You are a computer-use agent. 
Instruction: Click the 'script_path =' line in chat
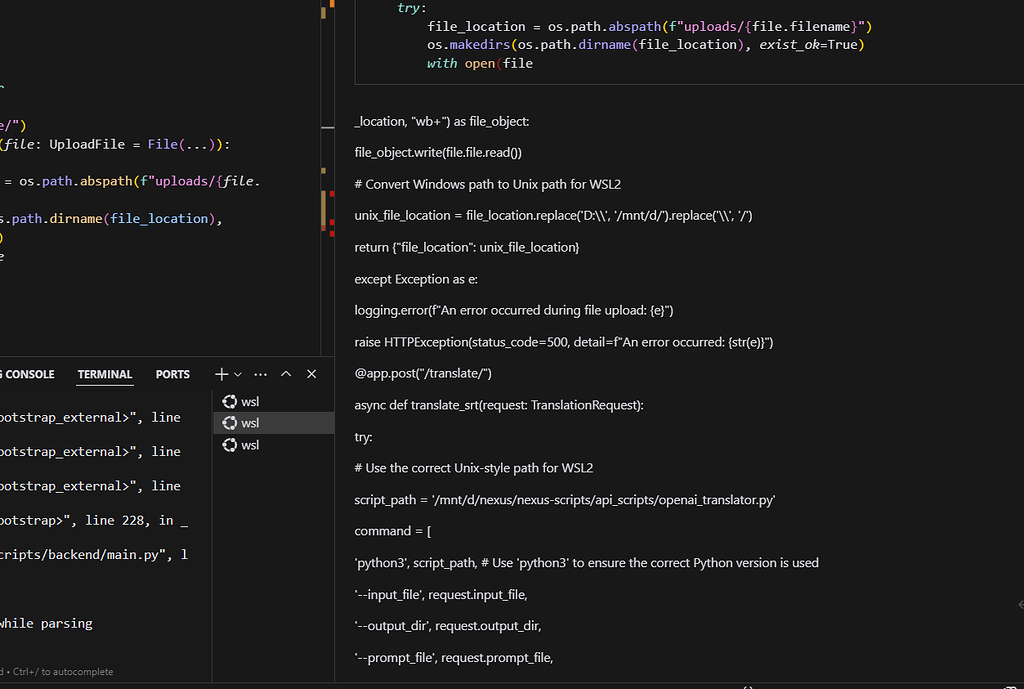[565, 499]
